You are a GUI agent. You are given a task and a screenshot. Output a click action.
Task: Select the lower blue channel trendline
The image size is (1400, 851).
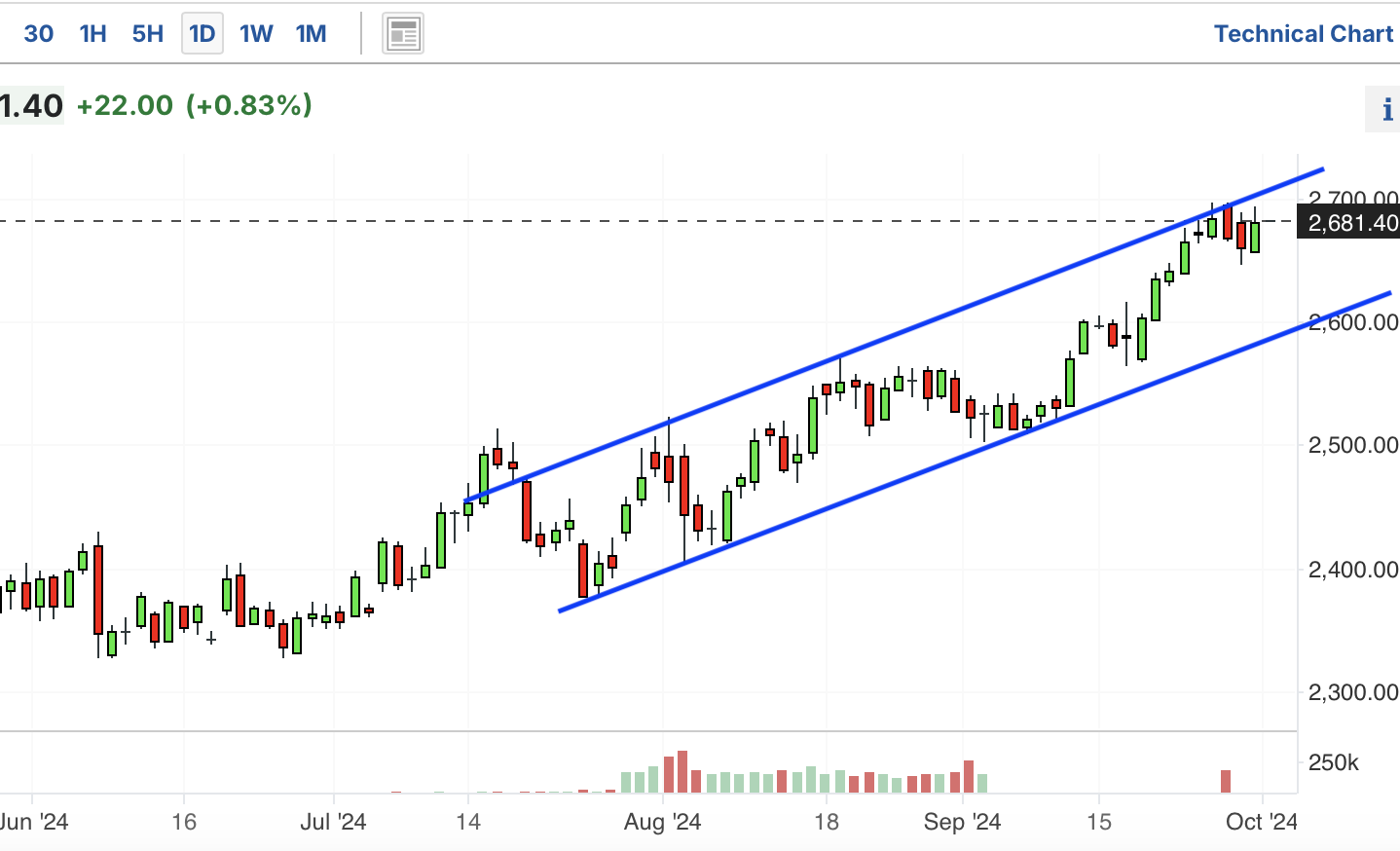(x=974, y=452)
